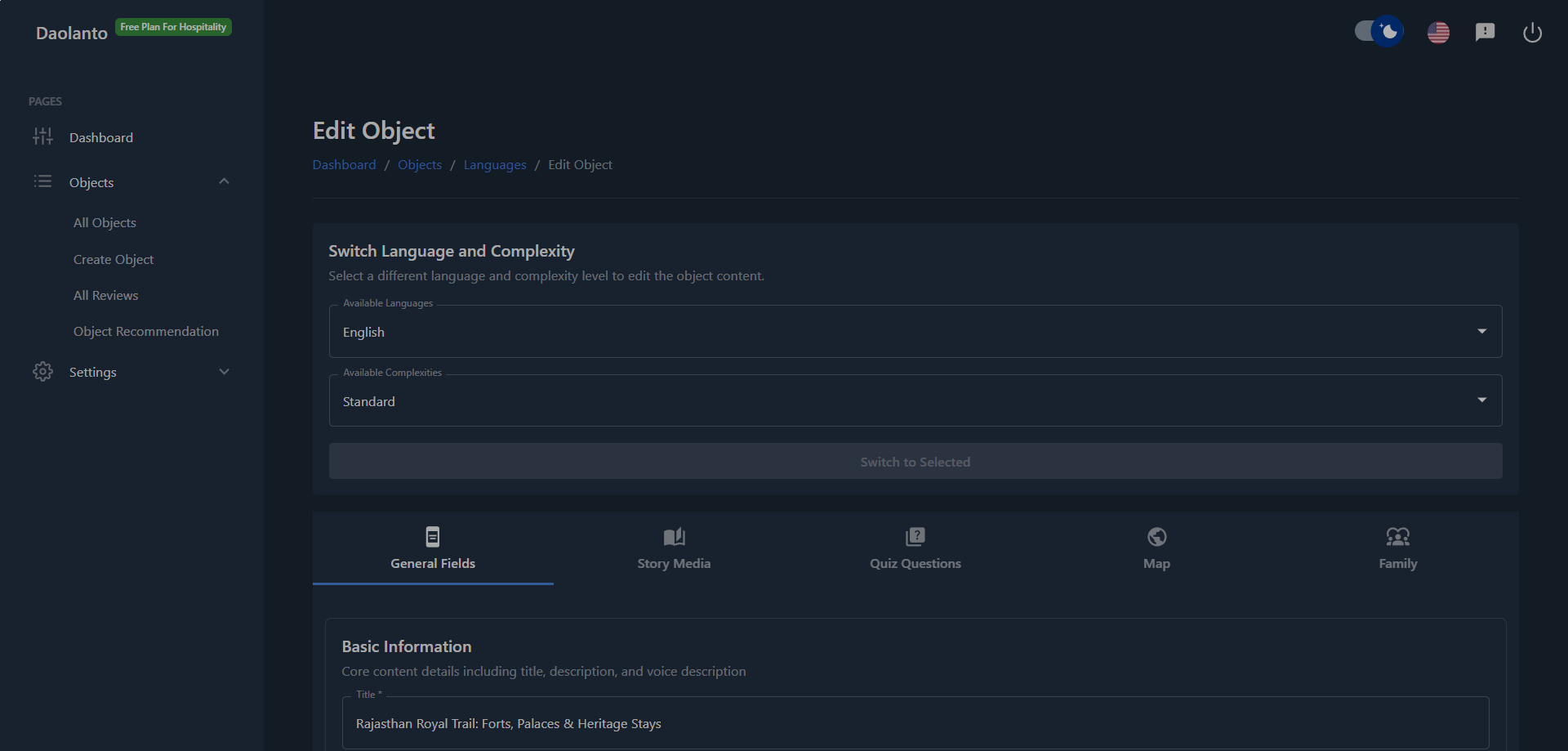
Task: Open All Reviews in sidebar
Action: pyautogui.click(x=106, y=295)
